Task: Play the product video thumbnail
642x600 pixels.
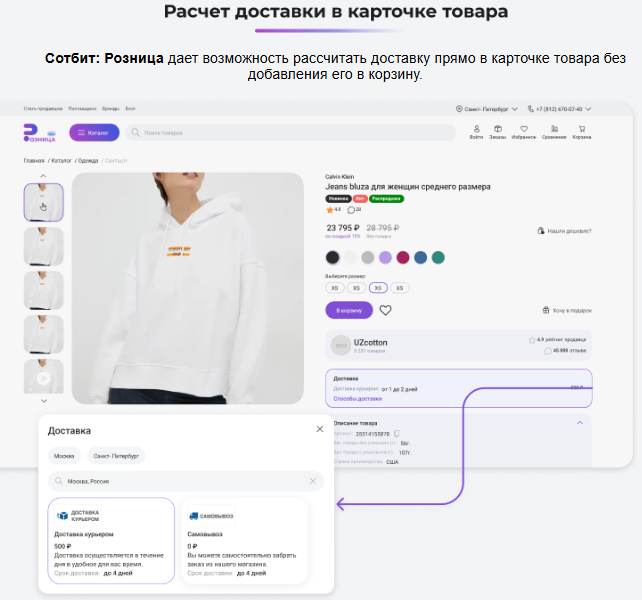Action: (43, 377)
